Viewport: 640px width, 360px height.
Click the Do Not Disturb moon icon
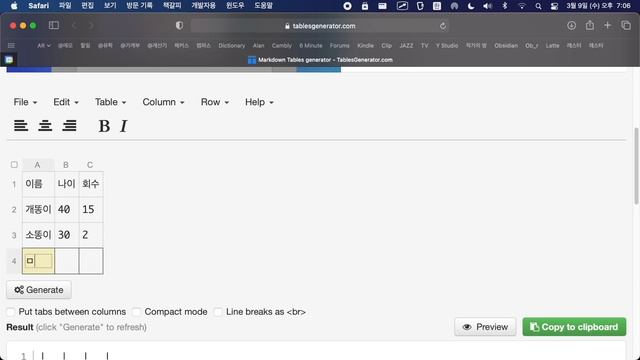coord(471,6)
